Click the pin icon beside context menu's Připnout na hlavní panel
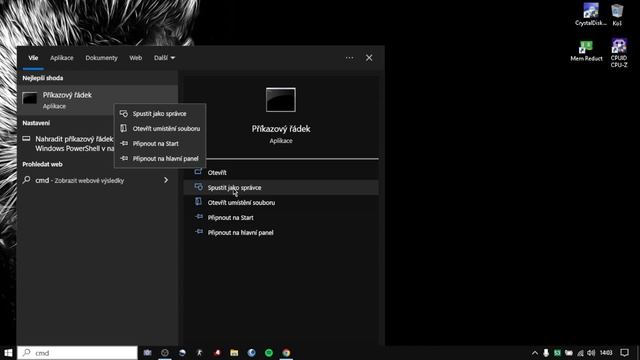640x360 pixels. tap(124, 158)
